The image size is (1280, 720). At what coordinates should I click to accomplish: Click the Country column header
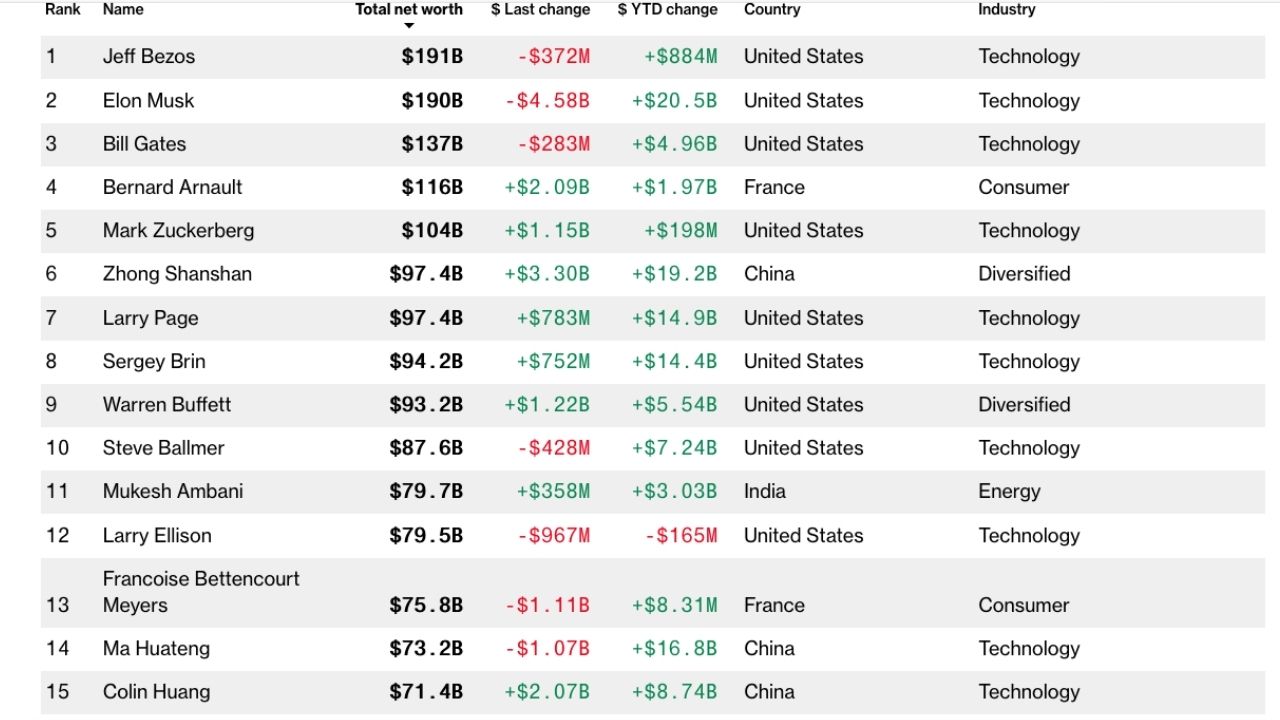click(772, 9)
